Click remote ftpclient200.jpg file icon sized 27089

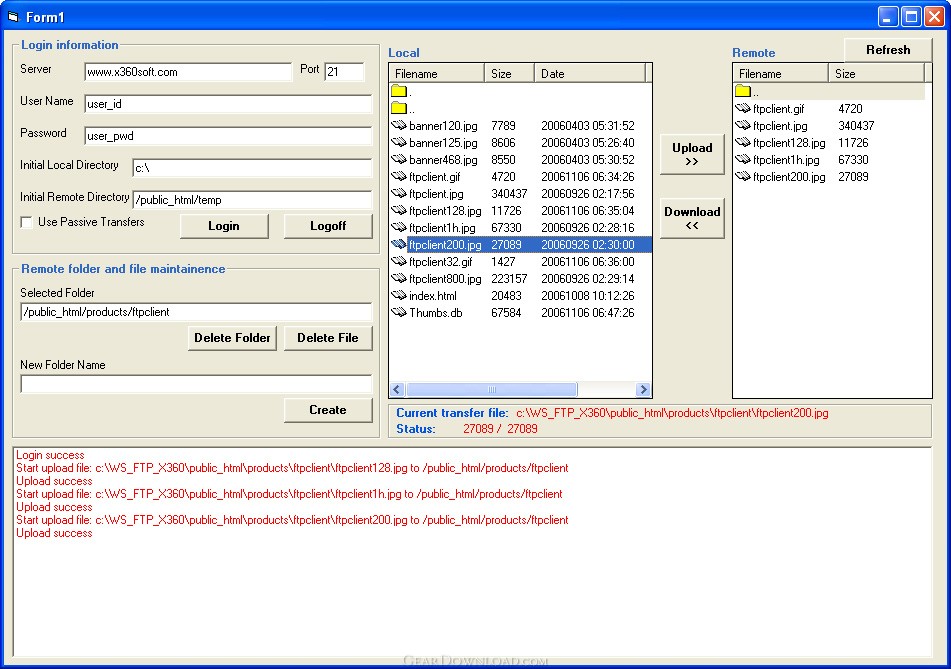pos(742,176)
